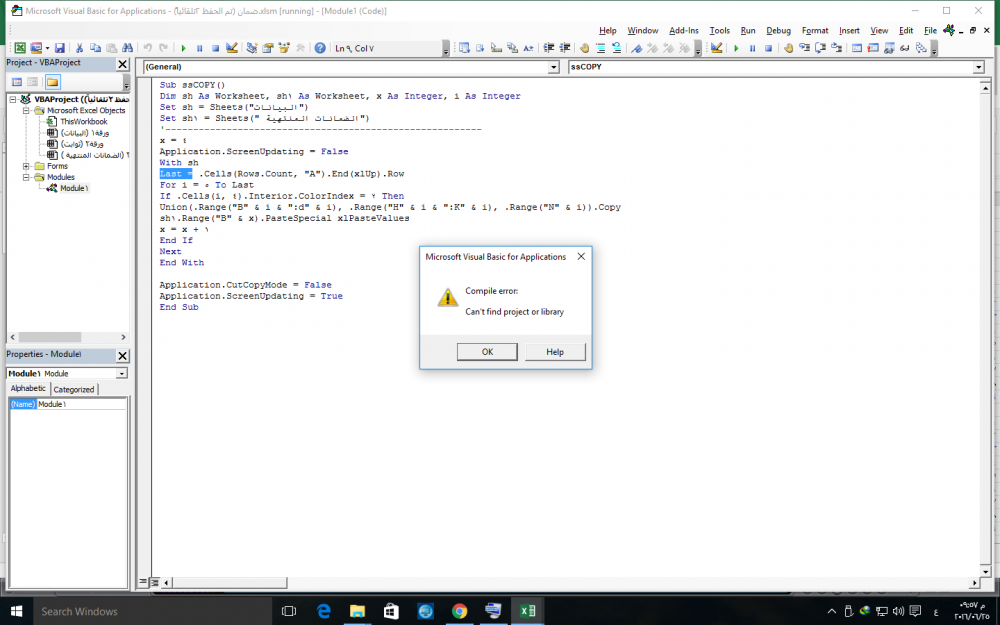Viewport: 1000px width, 625px height.
Task: Click the Copy icon in Standard toolbar
Action: [x=95, y=48]
